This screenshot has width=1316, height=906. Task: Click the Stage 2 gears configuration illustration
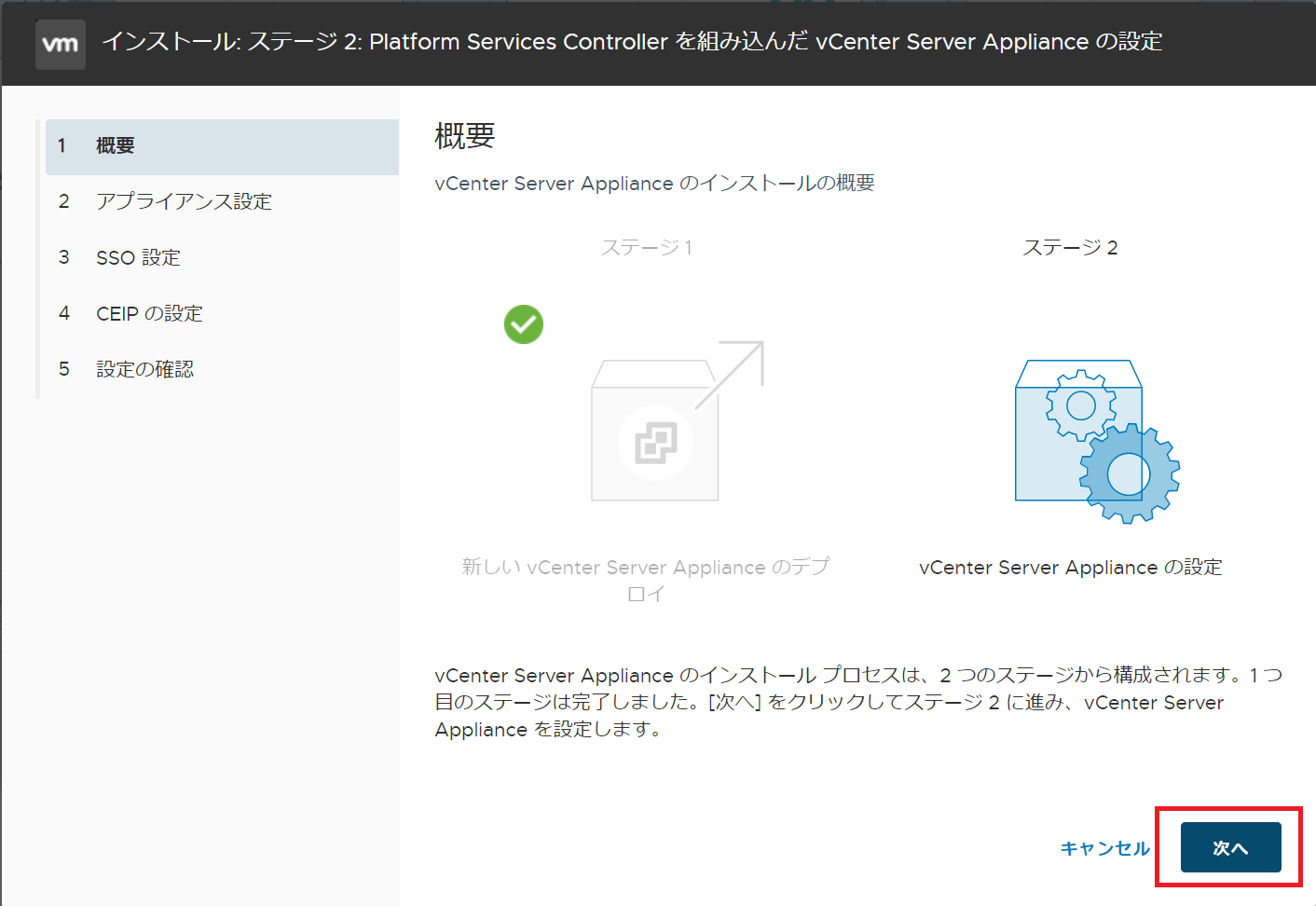(x=1097, y=441)
